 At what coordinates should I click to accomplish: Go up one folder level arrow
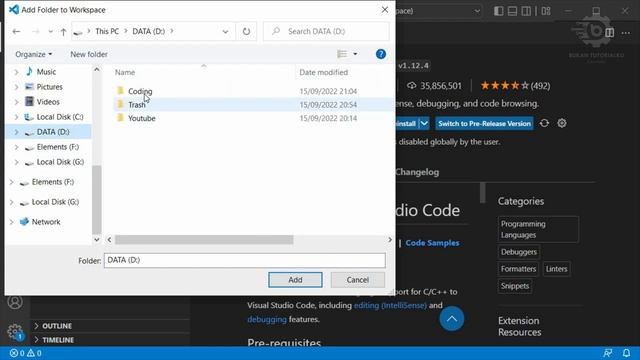click(x=63, y=31)
